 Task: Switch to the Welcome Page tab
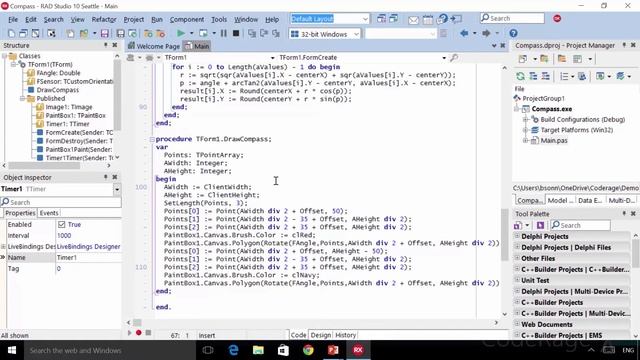[153, 46]
